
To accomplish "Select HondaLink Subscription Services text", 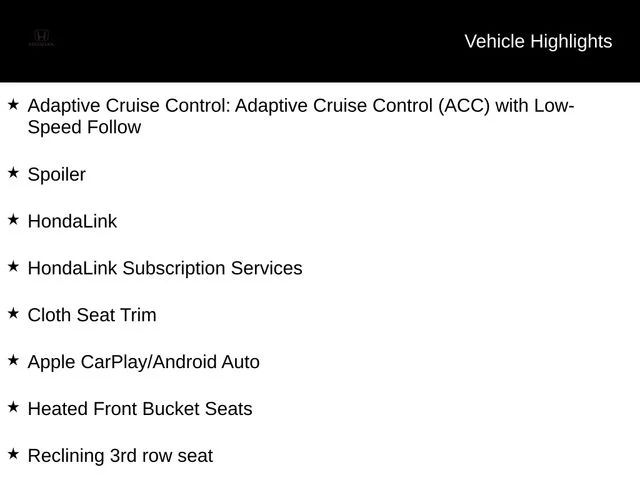I will click(165, 269).
